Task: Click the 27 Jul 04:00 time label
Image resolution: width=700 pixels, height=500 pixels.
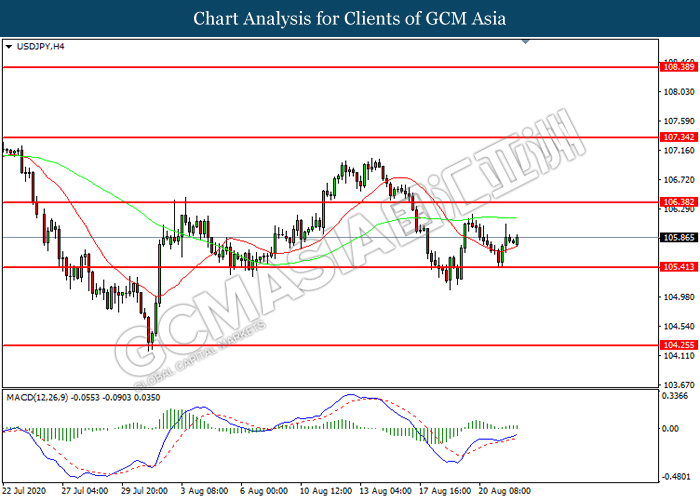Action: [84, 491]
